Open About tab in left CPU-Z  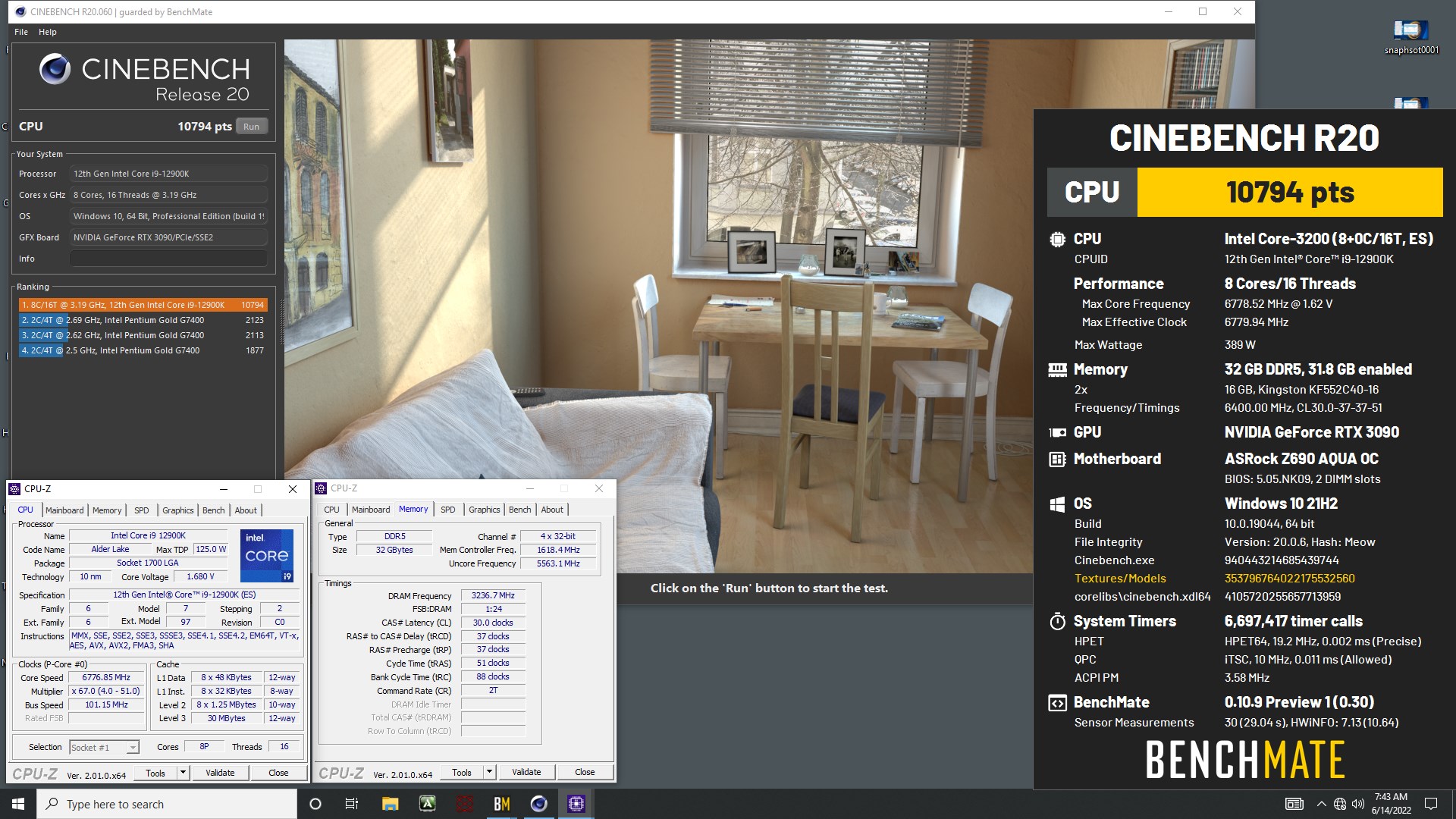246,510
